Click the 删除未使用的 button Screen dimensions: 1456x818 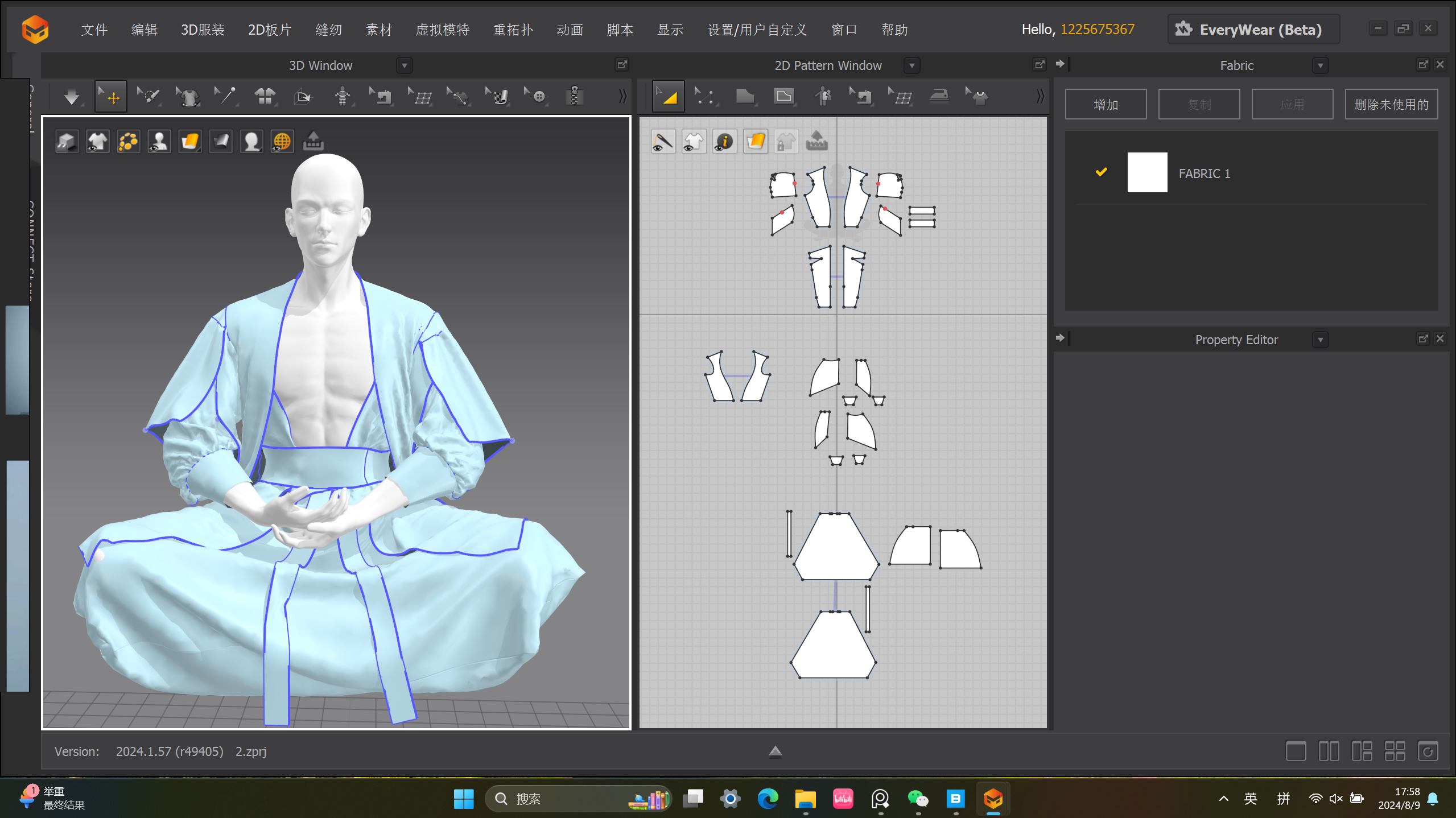[1391, 105]
